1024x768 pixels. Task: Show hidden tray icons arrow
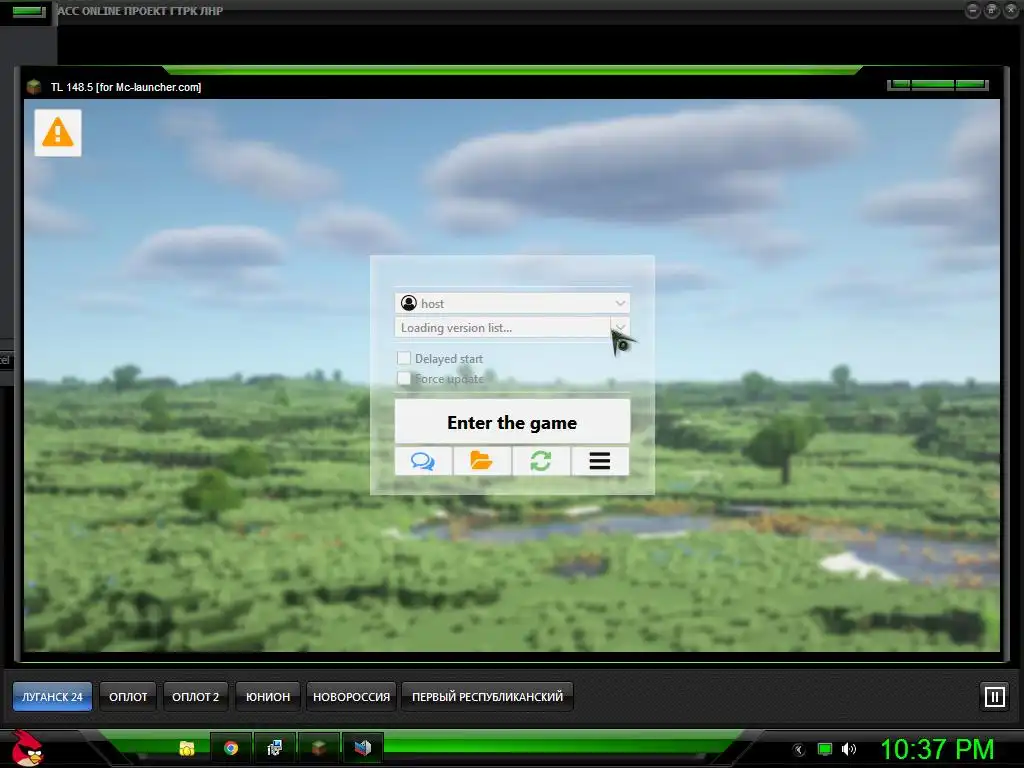coord(799,750)
